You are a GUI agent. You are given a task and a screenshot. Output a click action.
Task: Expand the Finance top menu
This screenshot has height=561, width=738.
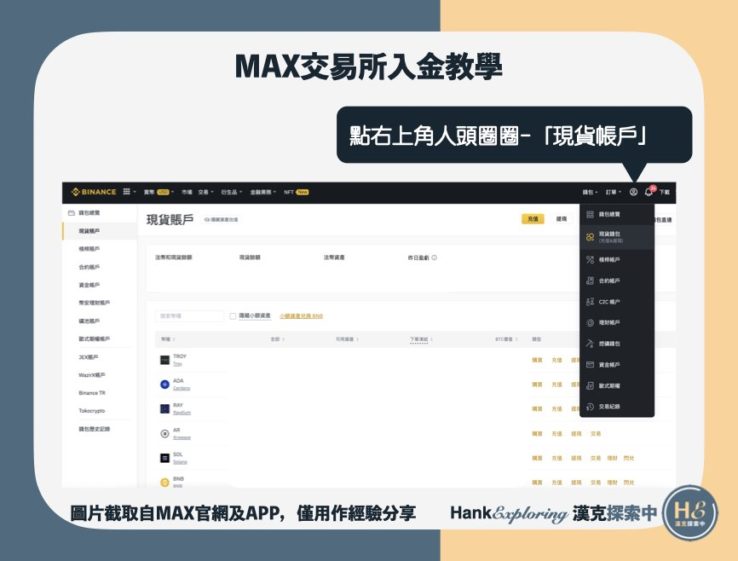[263, 192]
